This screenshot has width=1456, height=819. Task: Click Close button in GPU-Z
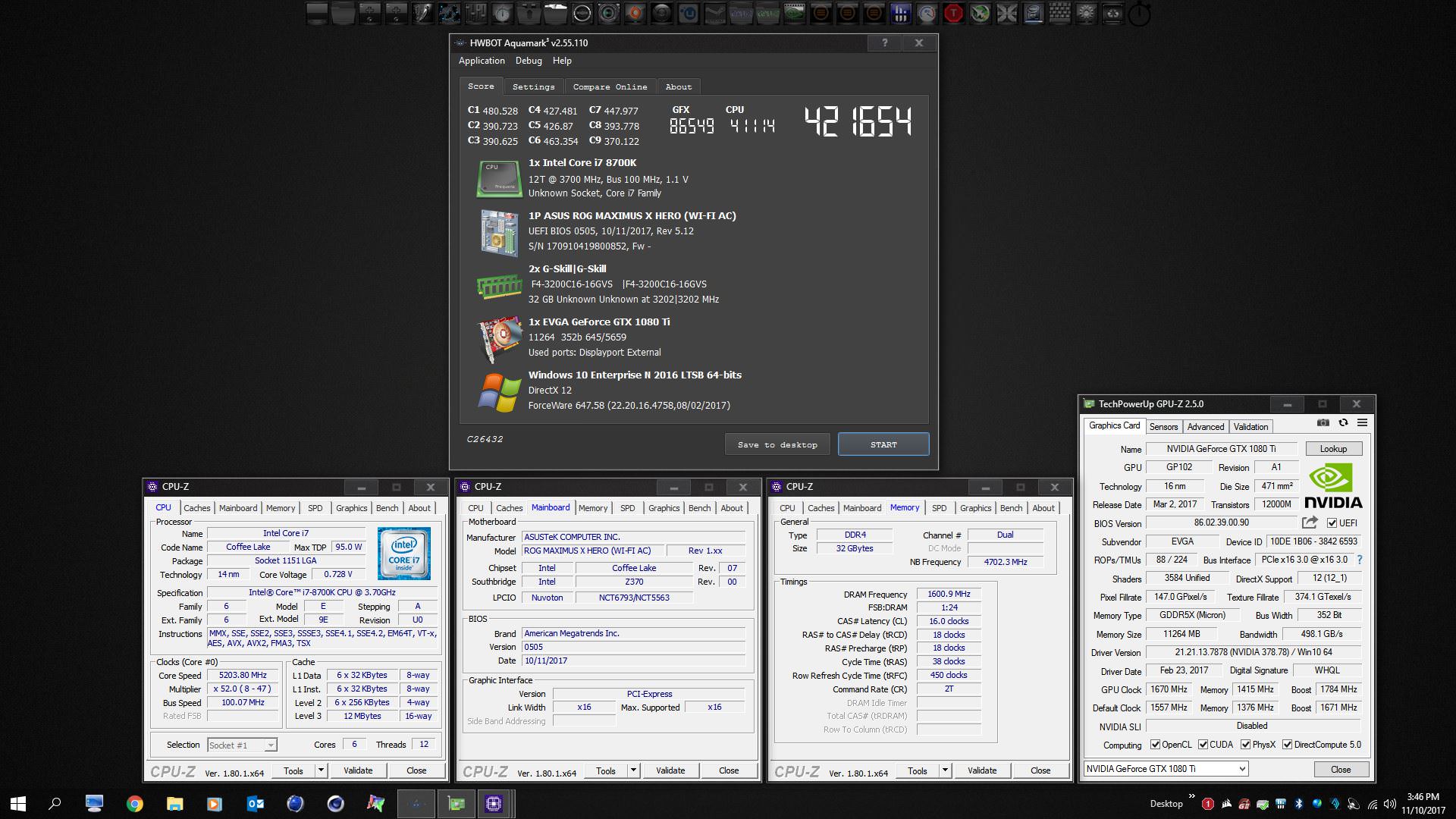(x=1341, y=769)
